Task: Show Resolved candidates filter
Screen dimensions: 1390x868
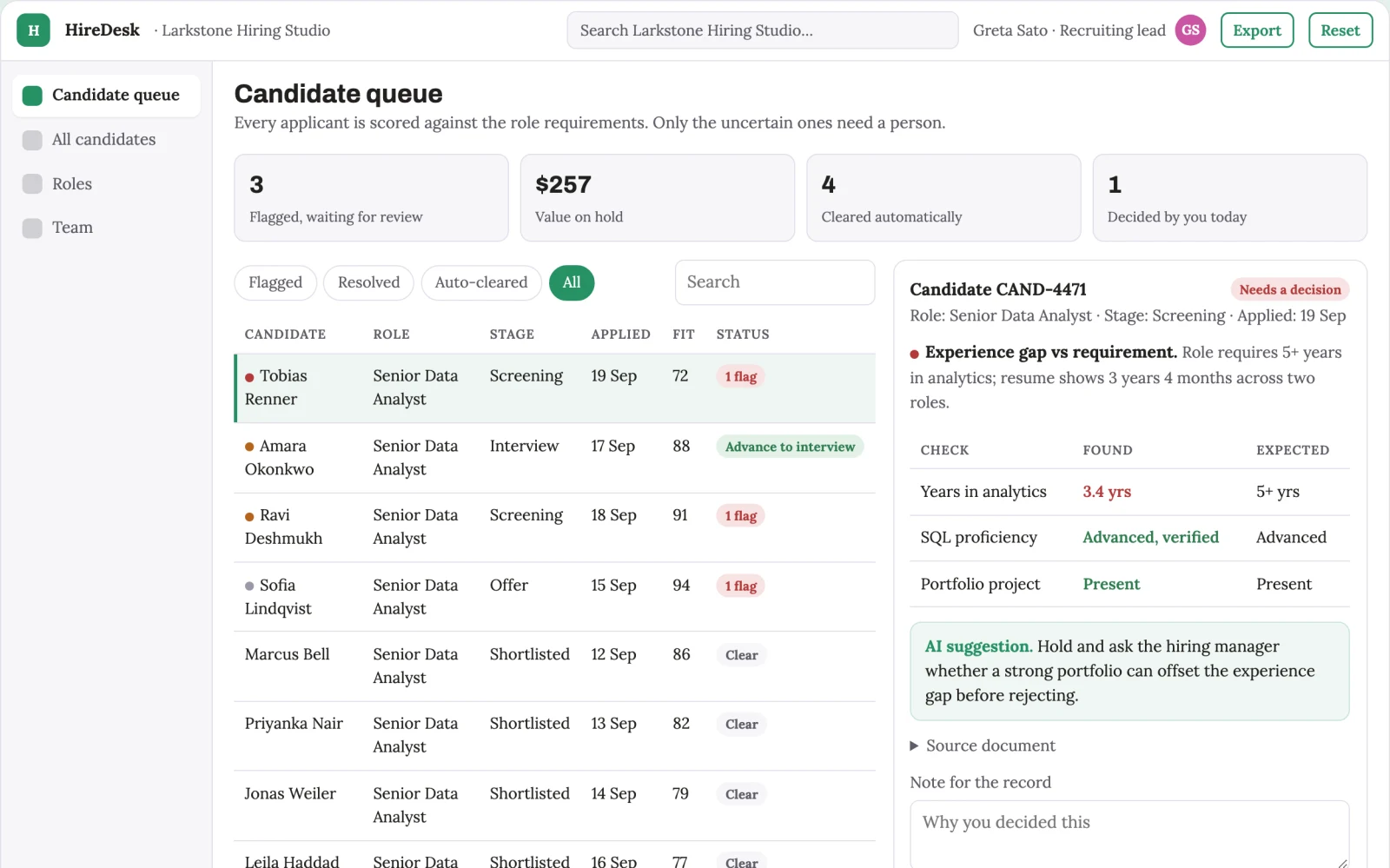Action: tap(368, 282)
